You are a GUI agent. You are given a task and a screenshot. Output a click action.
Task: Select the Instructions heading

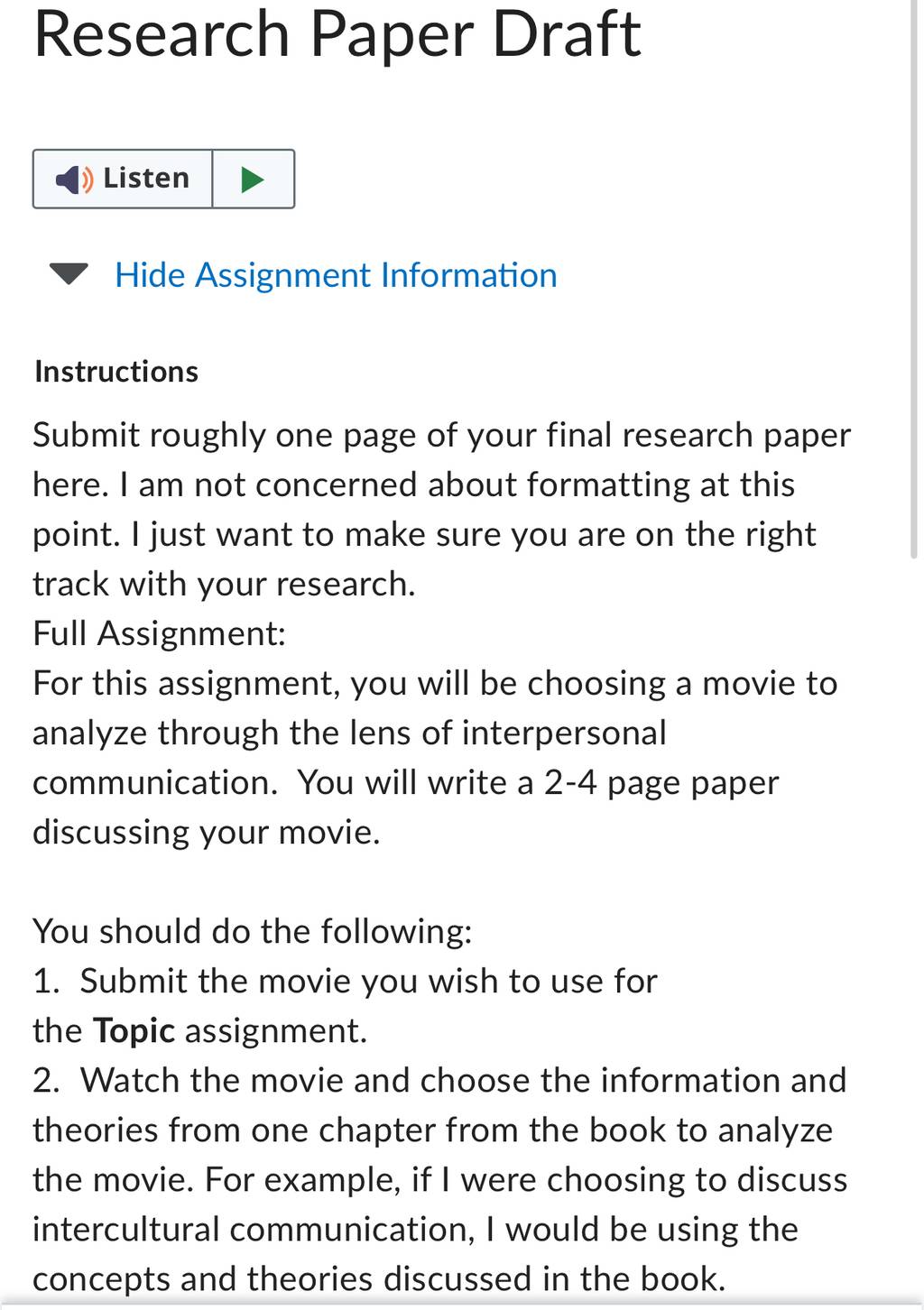116,372
